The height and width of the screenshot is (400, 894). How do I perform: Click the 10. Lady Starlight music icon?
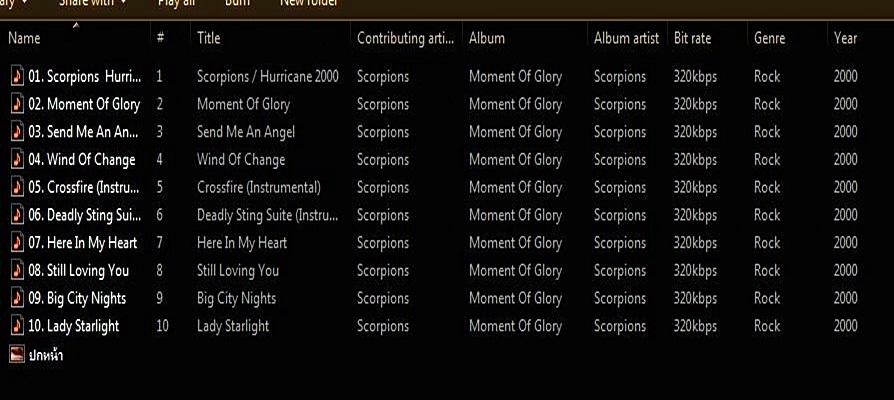point(16,325)
